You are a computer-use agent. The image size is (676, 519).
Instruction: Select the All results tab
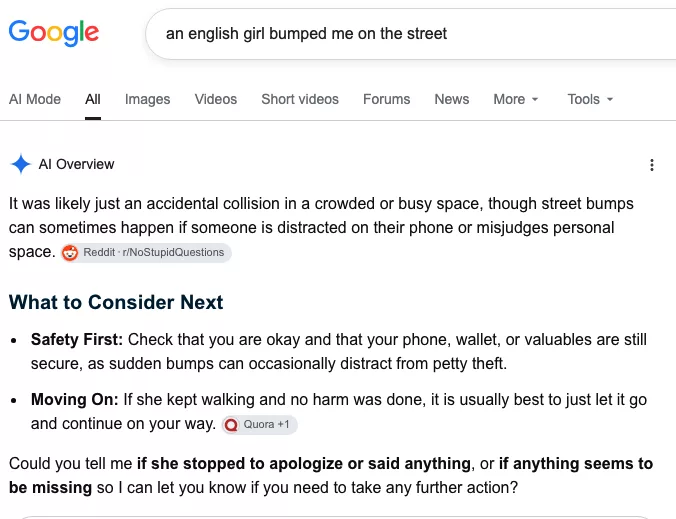click(93, 100)
